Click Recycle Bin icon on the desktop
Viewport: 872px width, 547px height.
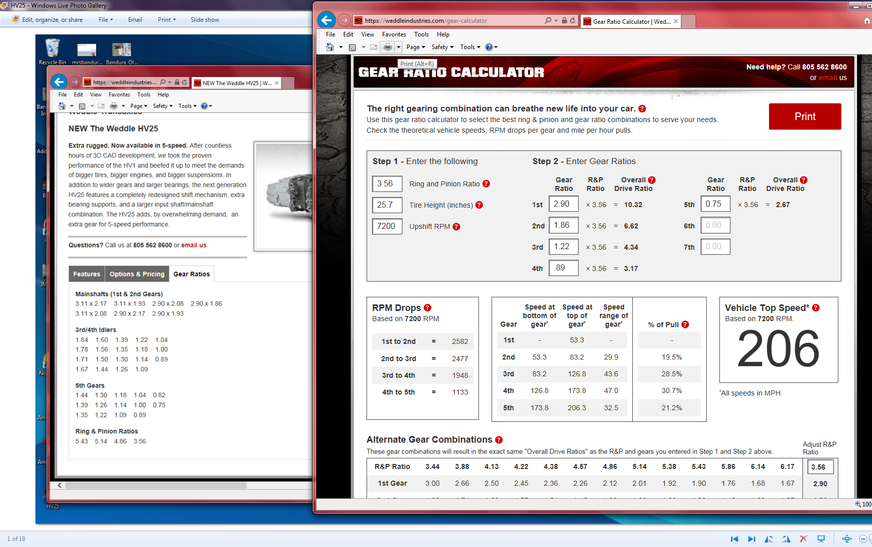52,52
